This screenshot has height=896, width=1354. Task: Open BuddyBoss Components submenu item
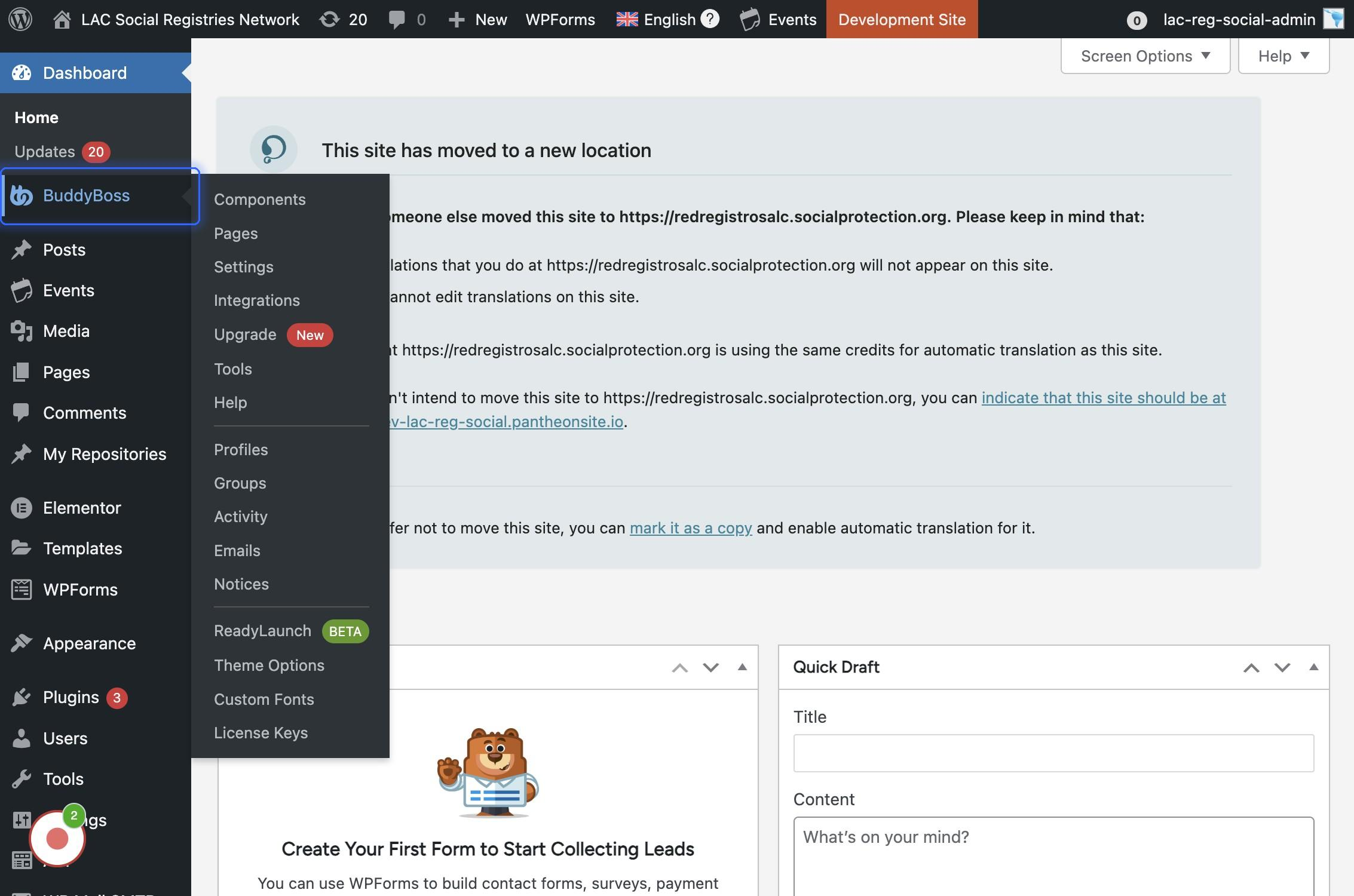click(259, 200)
